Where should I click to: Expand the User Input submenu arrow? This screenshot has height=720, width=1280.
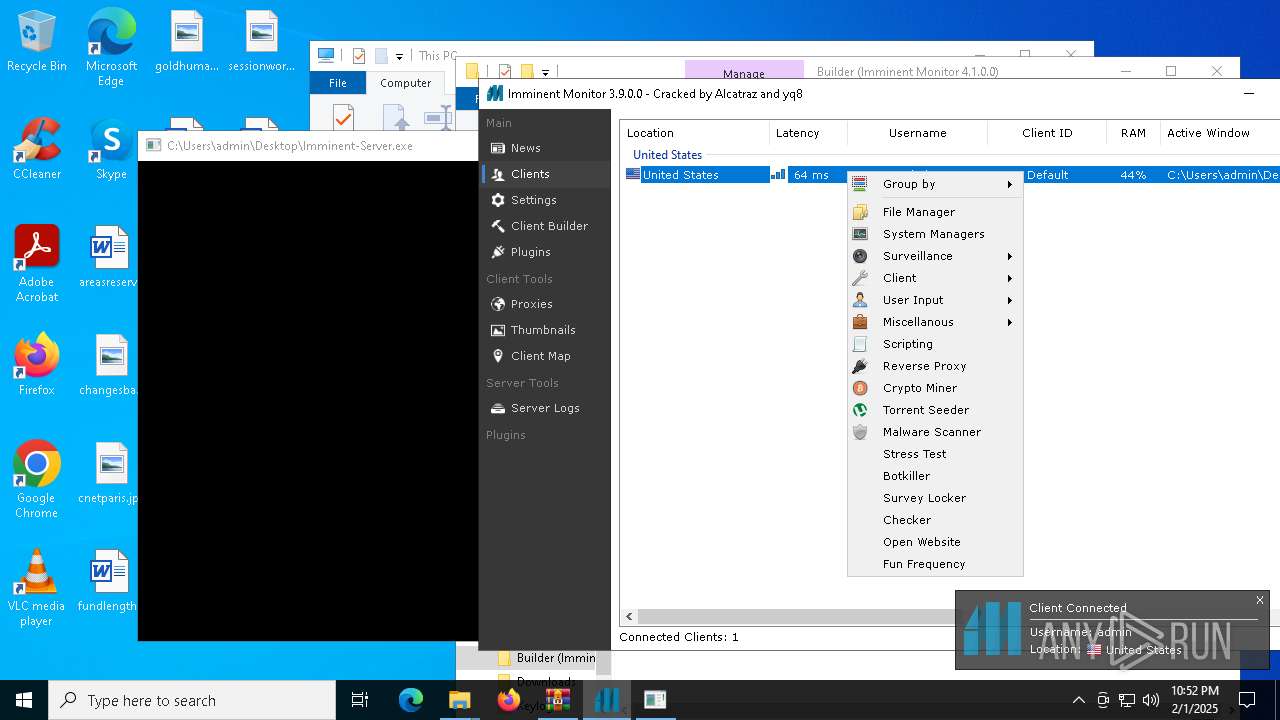[1010, 300]
